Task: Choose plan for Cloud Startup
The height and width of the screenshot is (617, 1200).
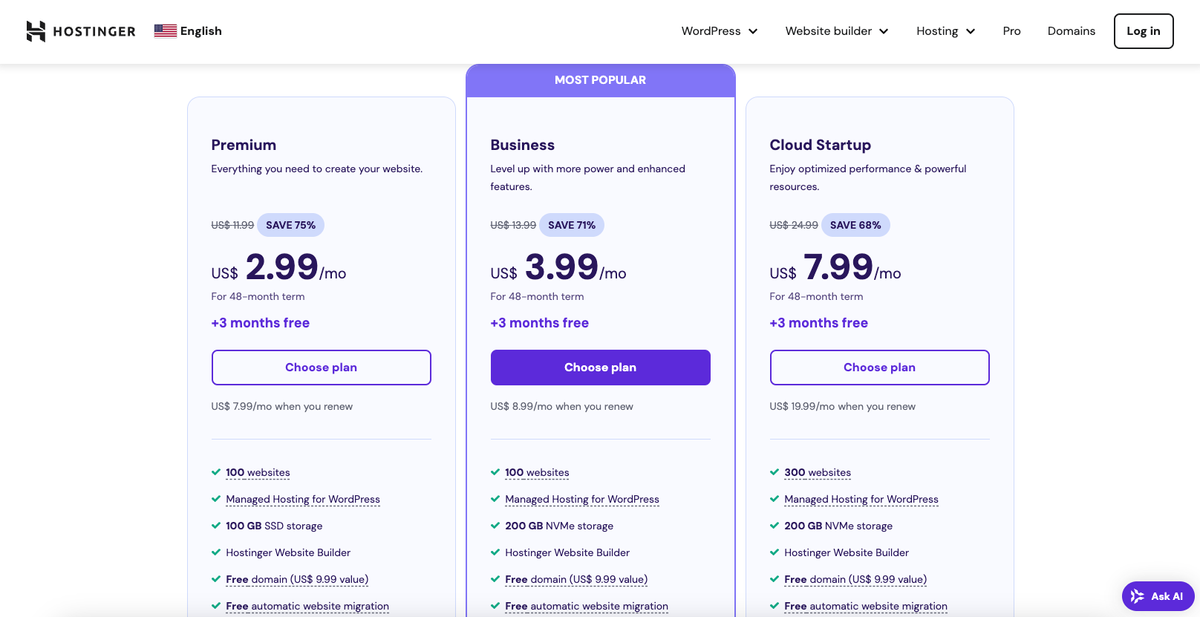Action: pos(879,367)
